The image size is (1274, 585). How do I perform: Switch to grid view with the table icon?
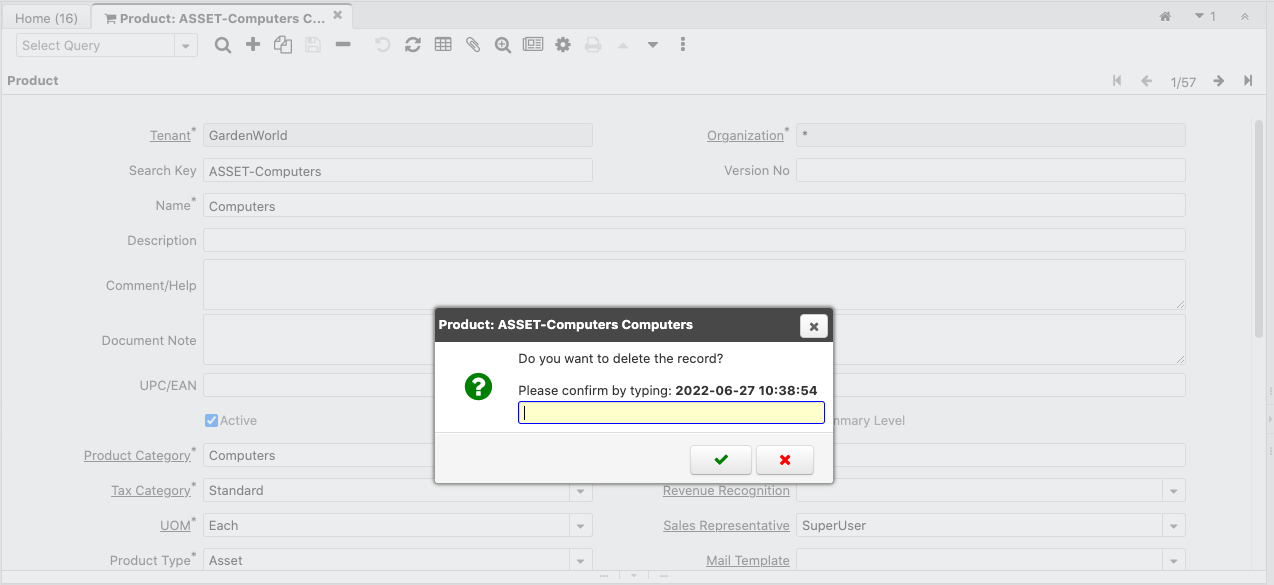442,44
